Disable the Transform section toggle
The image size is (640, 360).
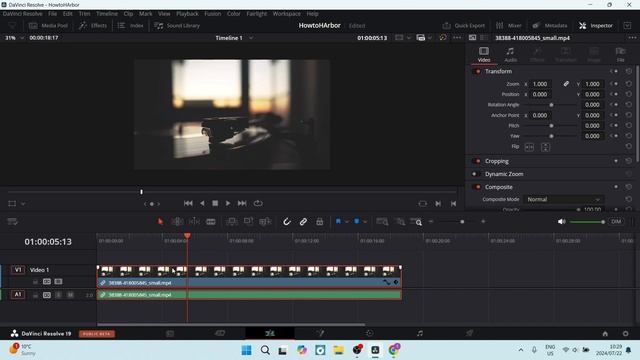tap(476, 71)
